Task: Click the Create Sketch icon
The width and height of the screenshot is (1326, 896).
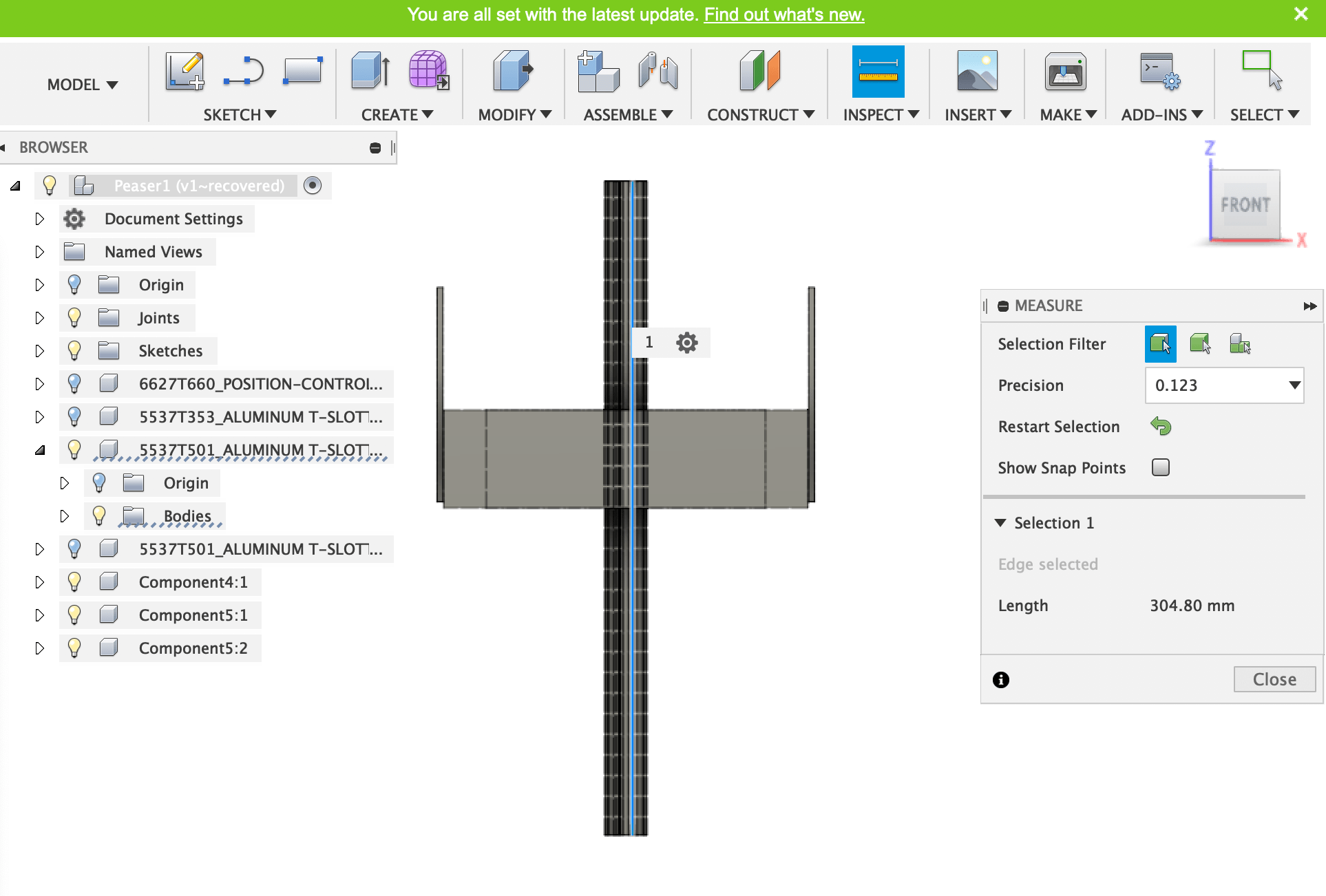Action: [185, 72]
